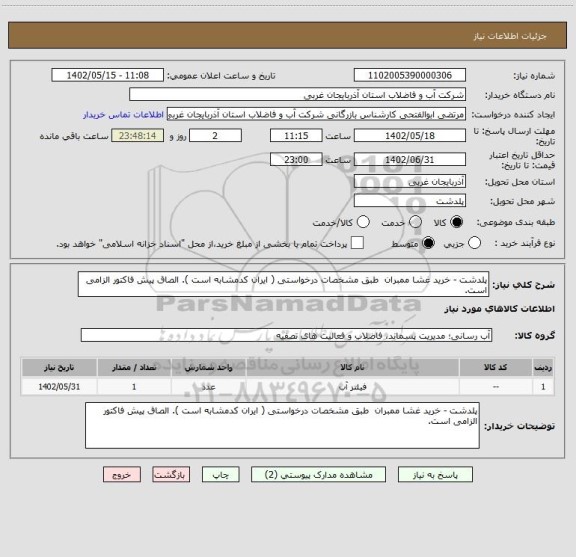The image size is (576, 557).
Task: Click the response deadline time 11:15
Action: (296, 136)
